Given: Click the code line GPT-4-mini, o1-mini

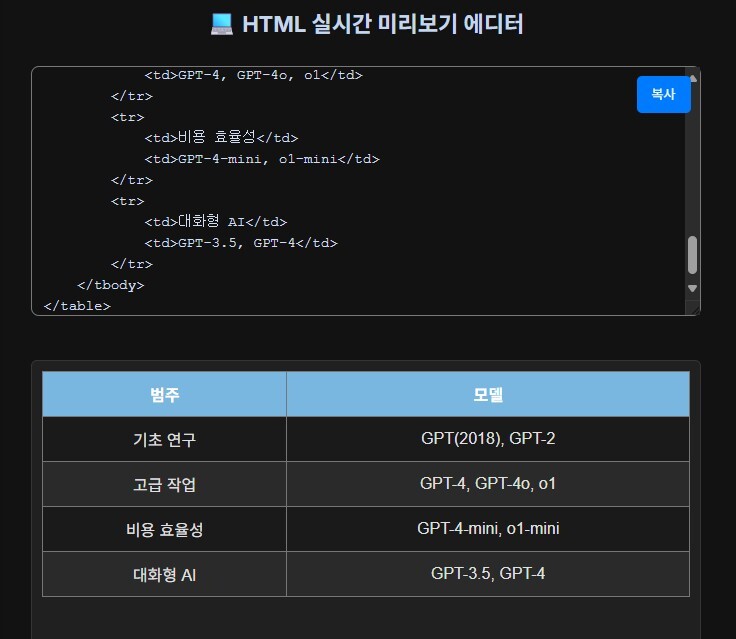Looking at the screenshot, I should click(x=262, y=159).
